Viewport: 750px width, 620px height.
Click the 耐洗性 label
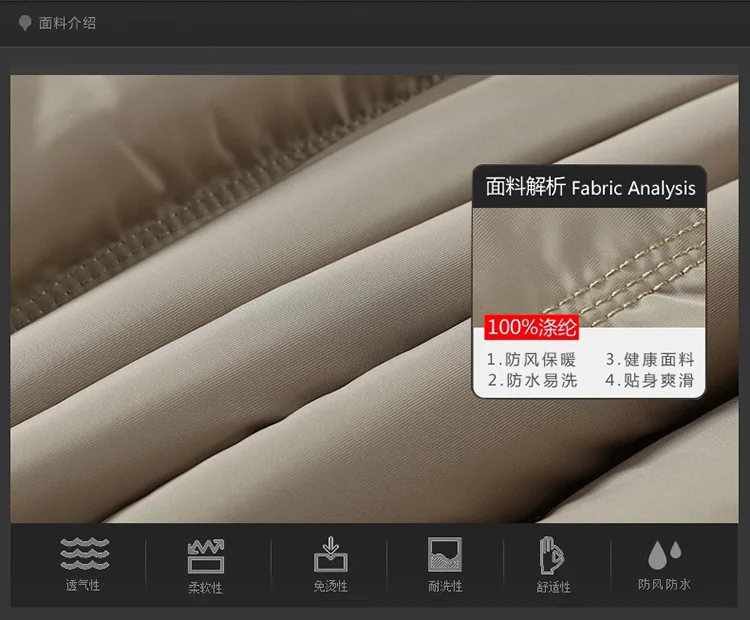pos(445,586)
